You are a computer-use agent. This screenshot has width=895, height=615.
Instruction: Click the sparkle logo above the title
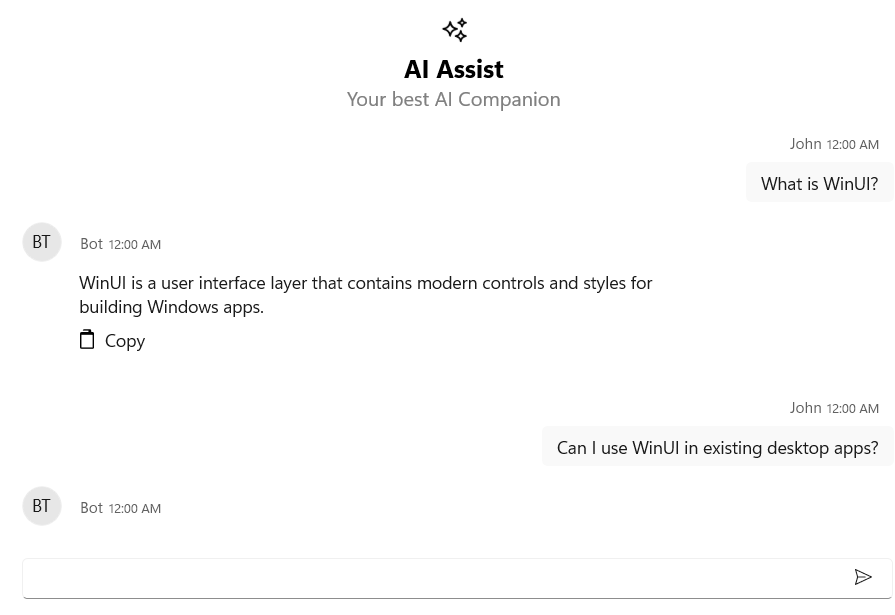click(454, 30)
